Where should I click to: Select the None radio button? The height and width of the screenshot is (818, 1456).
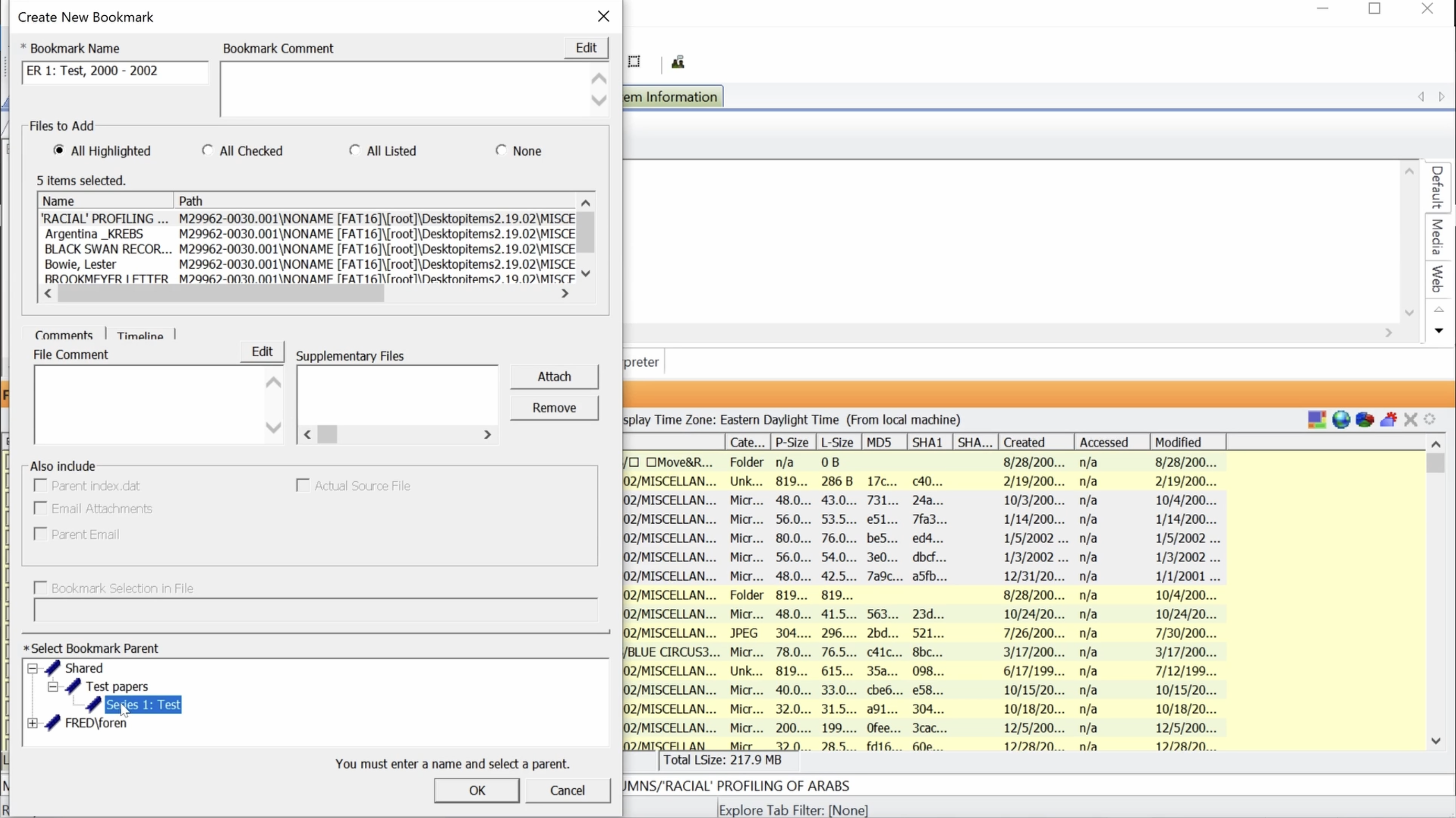click(x=501, y=150)
